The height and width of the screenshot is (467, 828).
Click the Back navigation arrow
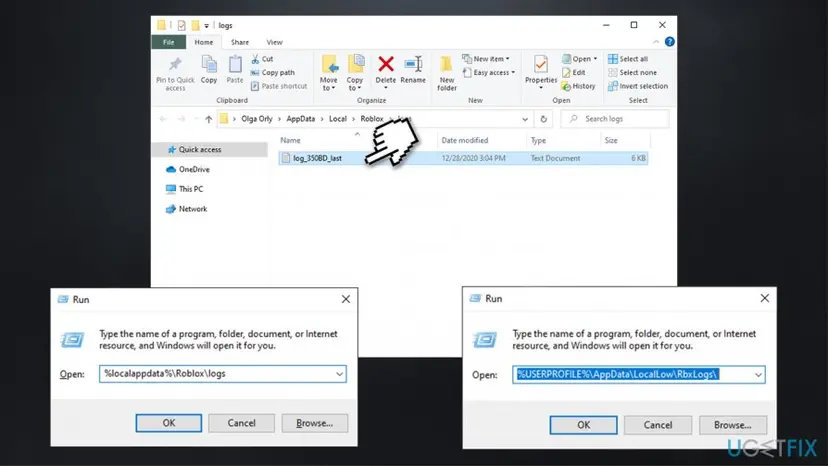click(163, 119)
